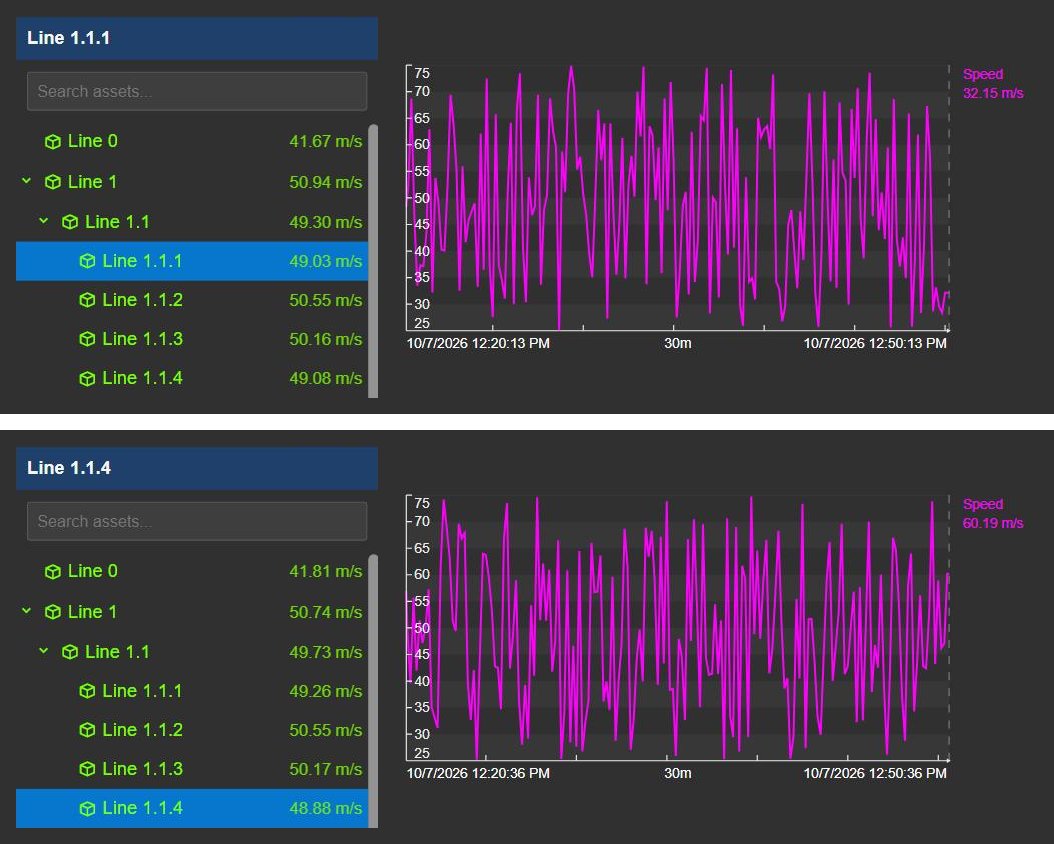Click cube icon of highlighted Line 1.1.1 in top panel
The width and height of the screenshot is (1054, 844).
click(x=87, y=261)
